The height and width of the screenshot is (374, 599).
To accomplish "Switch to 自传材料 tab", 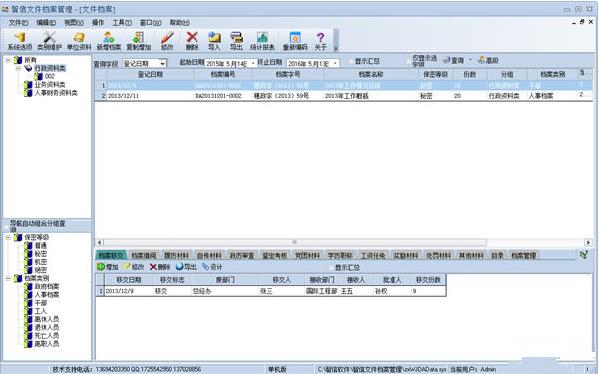I will [209, 256].
